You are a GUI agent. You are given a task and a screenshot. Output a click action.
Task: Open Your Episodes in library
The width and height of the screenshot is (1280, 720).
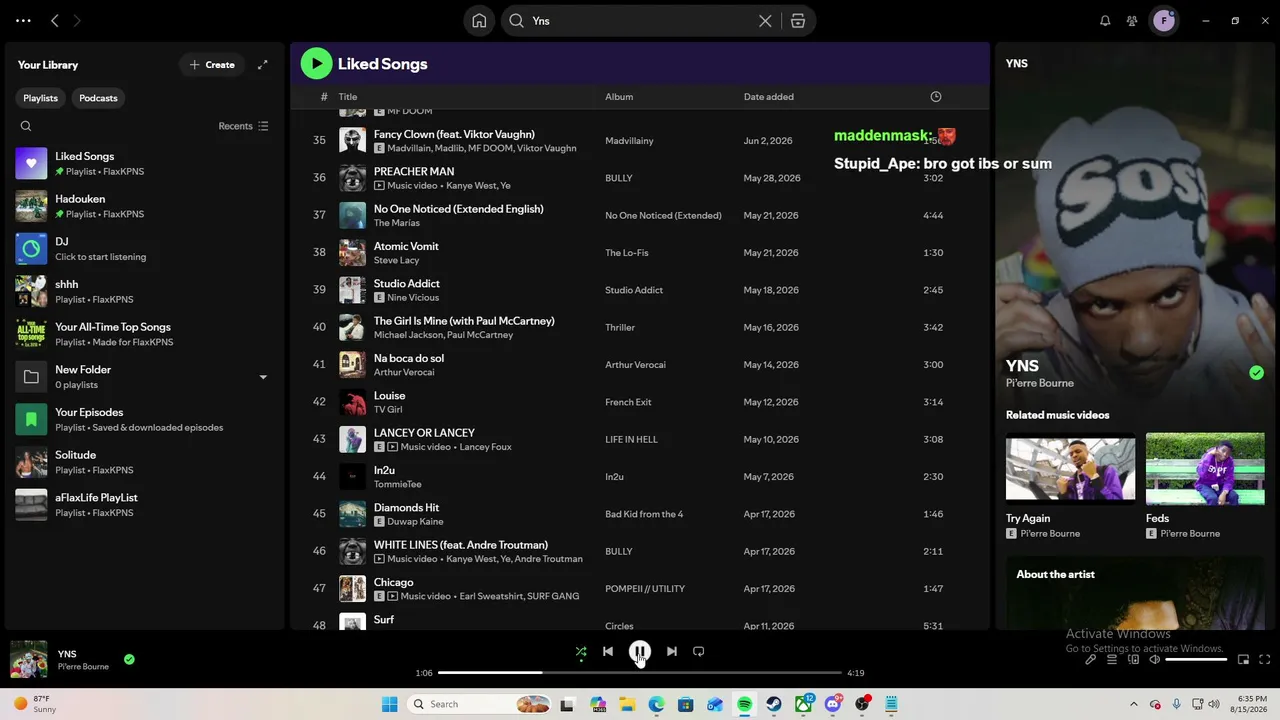coord(145,419)
